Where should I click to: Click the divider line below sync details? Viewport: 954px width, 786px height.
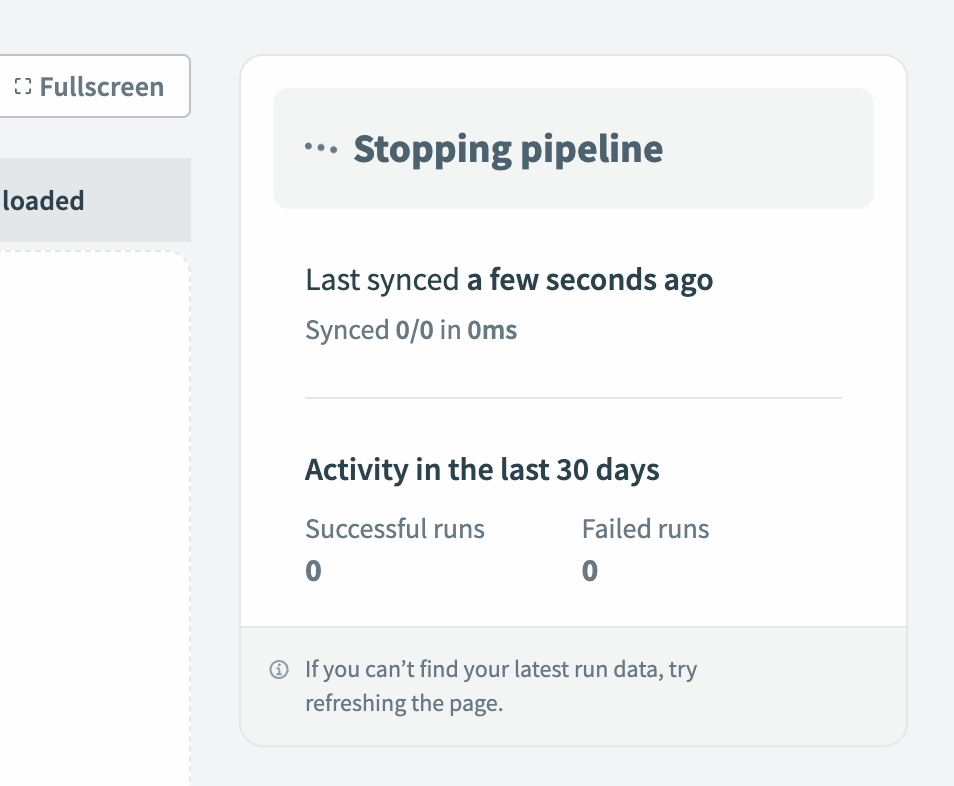click(573, 398)
